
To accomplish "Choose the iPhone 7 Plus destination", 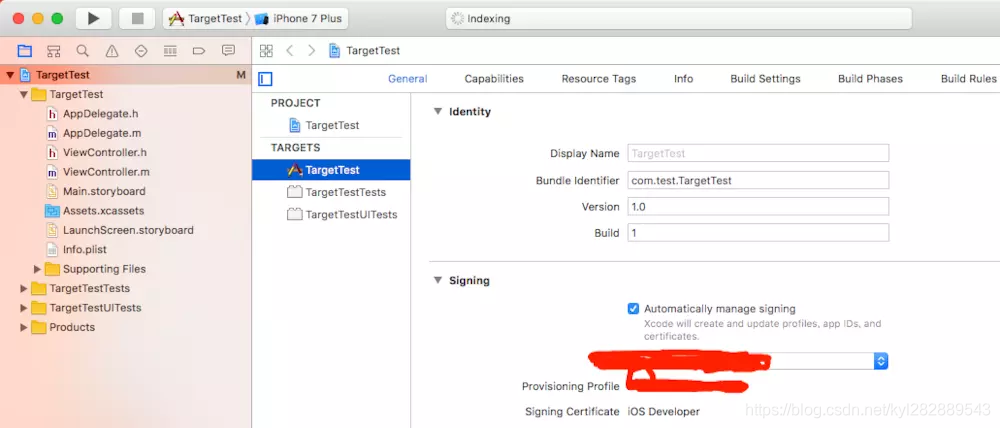I will click(x=298, y=18).
